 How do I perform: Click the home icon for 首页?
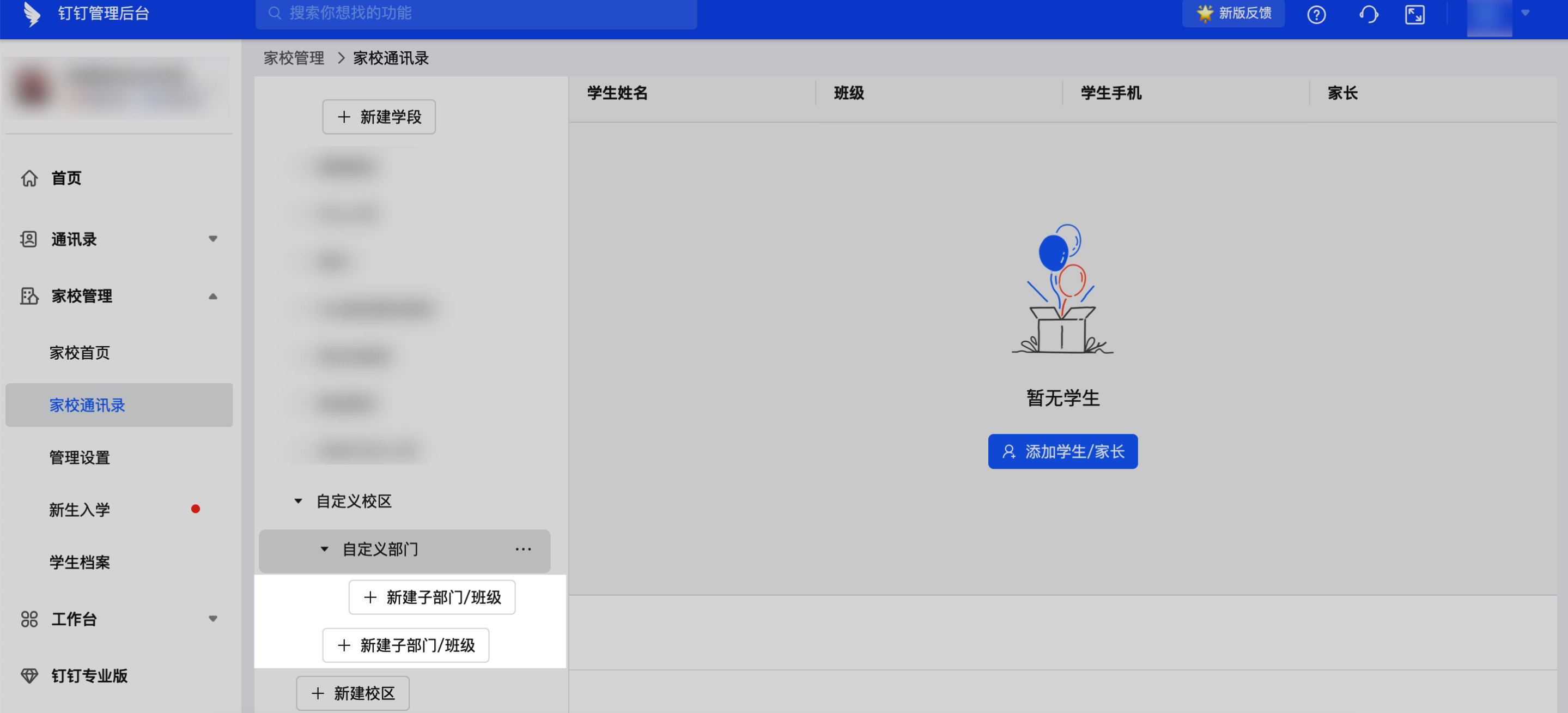(x=29, y=178)
